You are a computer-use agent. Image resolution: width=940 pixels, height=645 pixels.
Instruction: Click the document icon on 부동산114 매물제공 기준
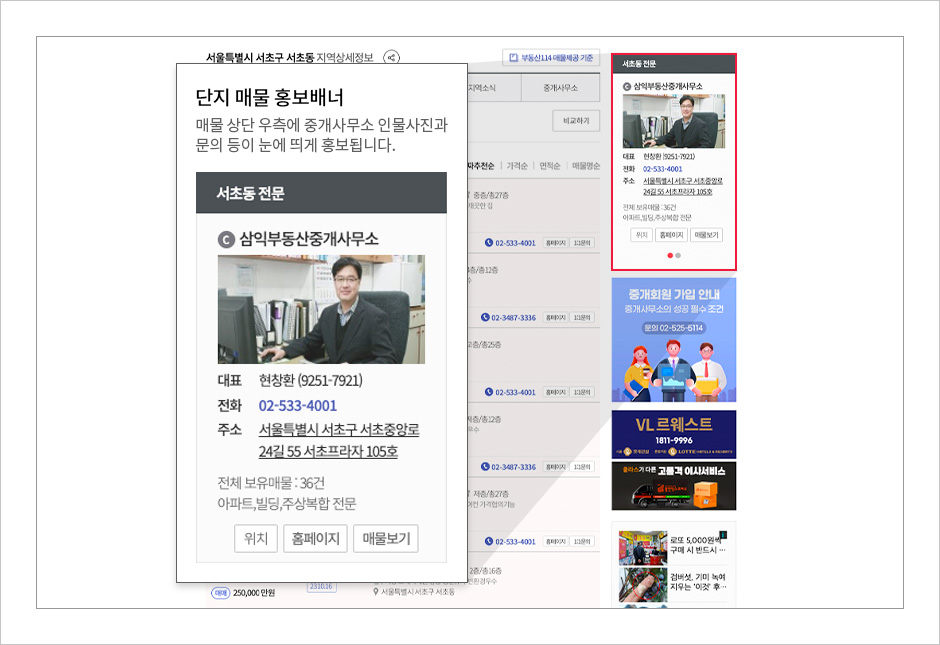coord(513,56)
